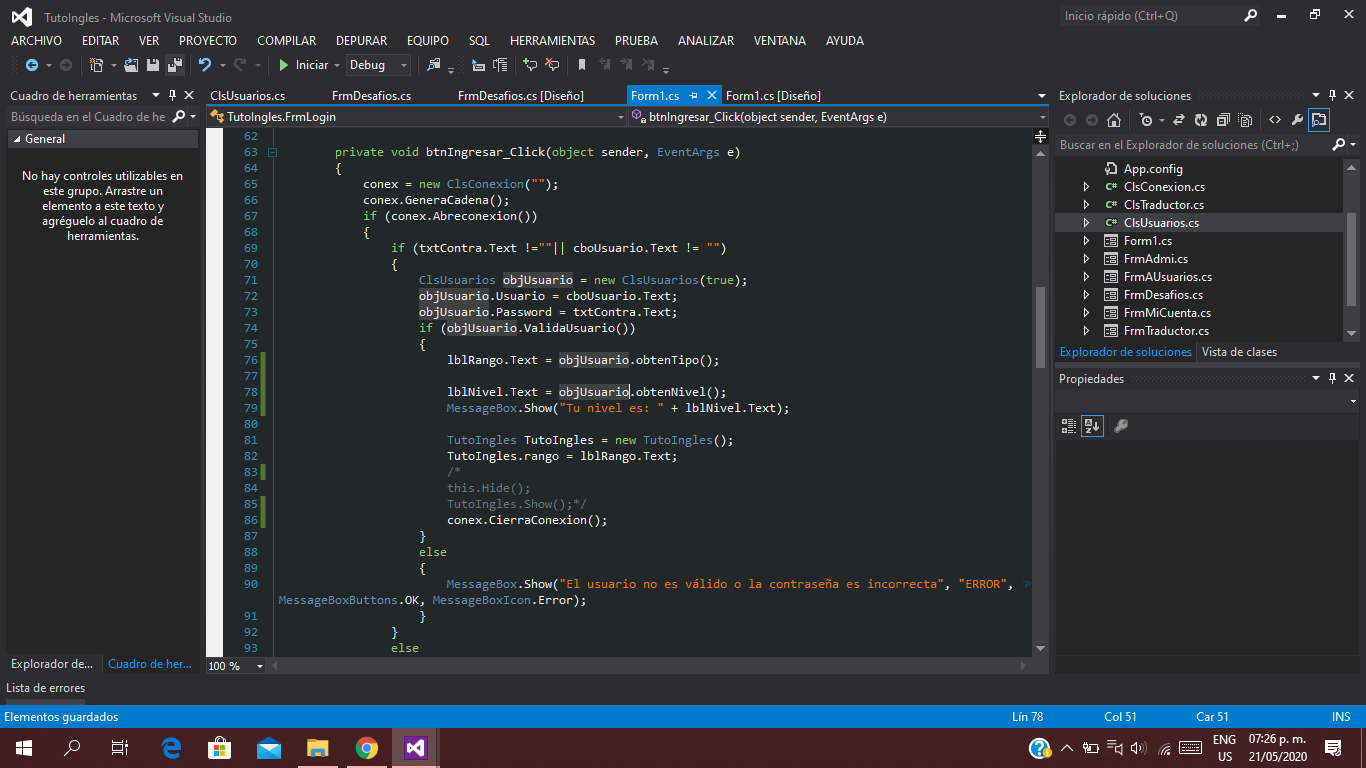Toggle alphabetical sort in Propiedades panel
Viewport: 1366px width, 768px height.
[x=1092, y=426]
